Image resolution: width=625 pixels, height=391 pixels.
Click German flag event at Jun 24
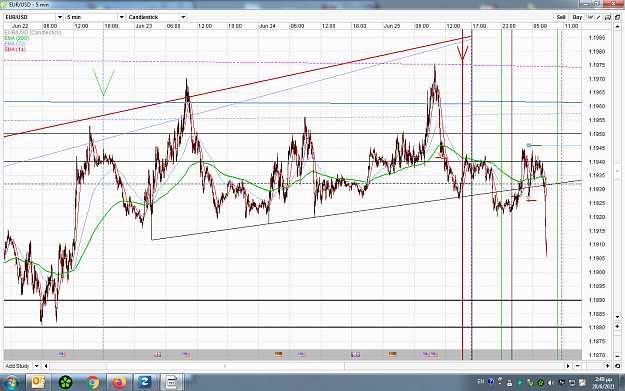[279, 354]
